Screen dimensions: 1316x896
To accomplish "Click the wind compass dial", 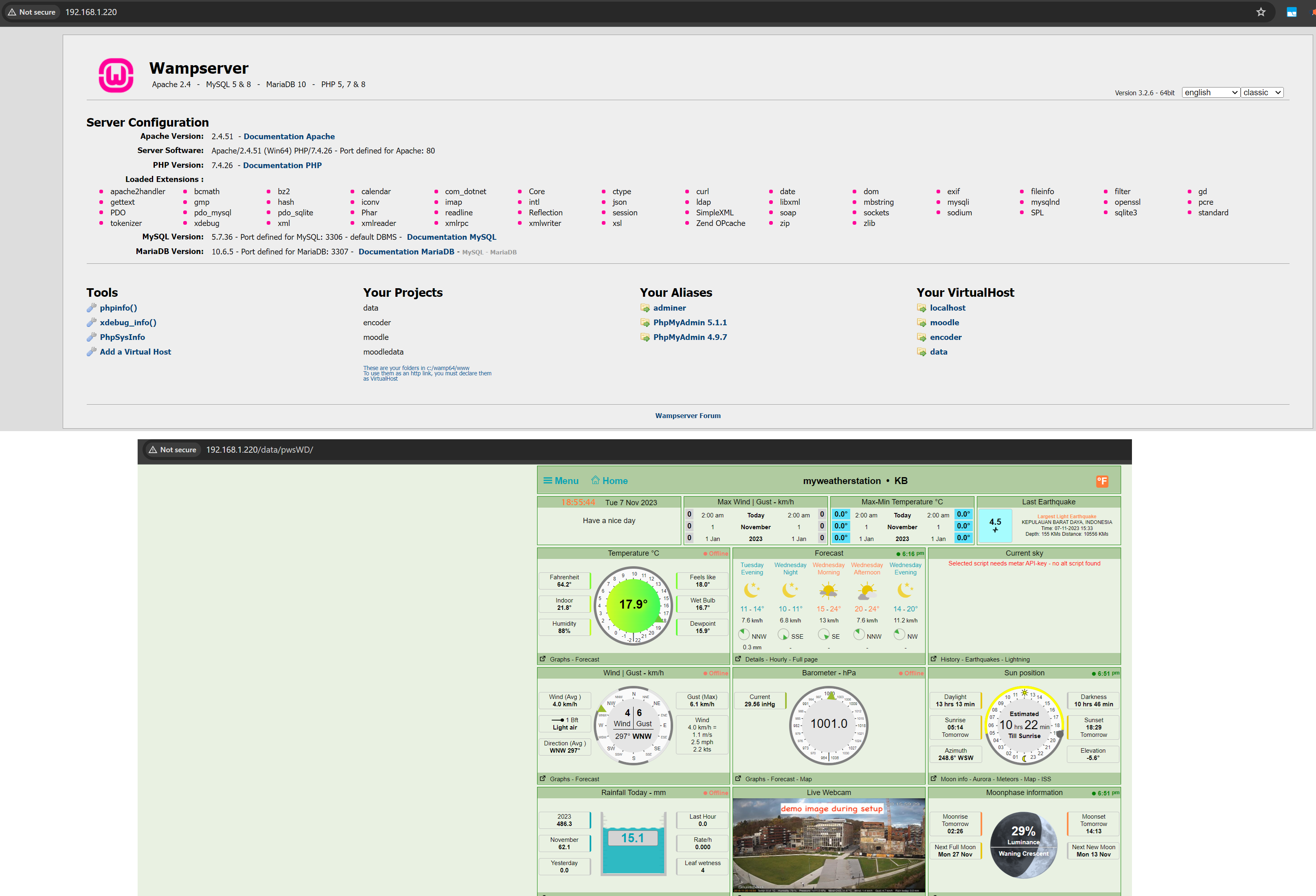I will [x=633, y=725].
